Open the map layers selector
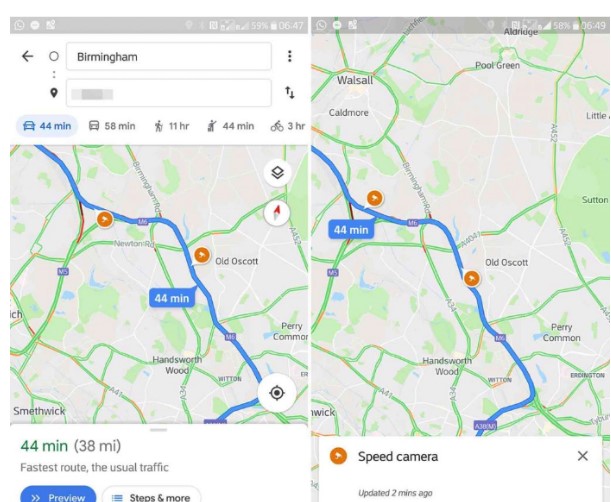611x502 pixels. tap(277, 172)
